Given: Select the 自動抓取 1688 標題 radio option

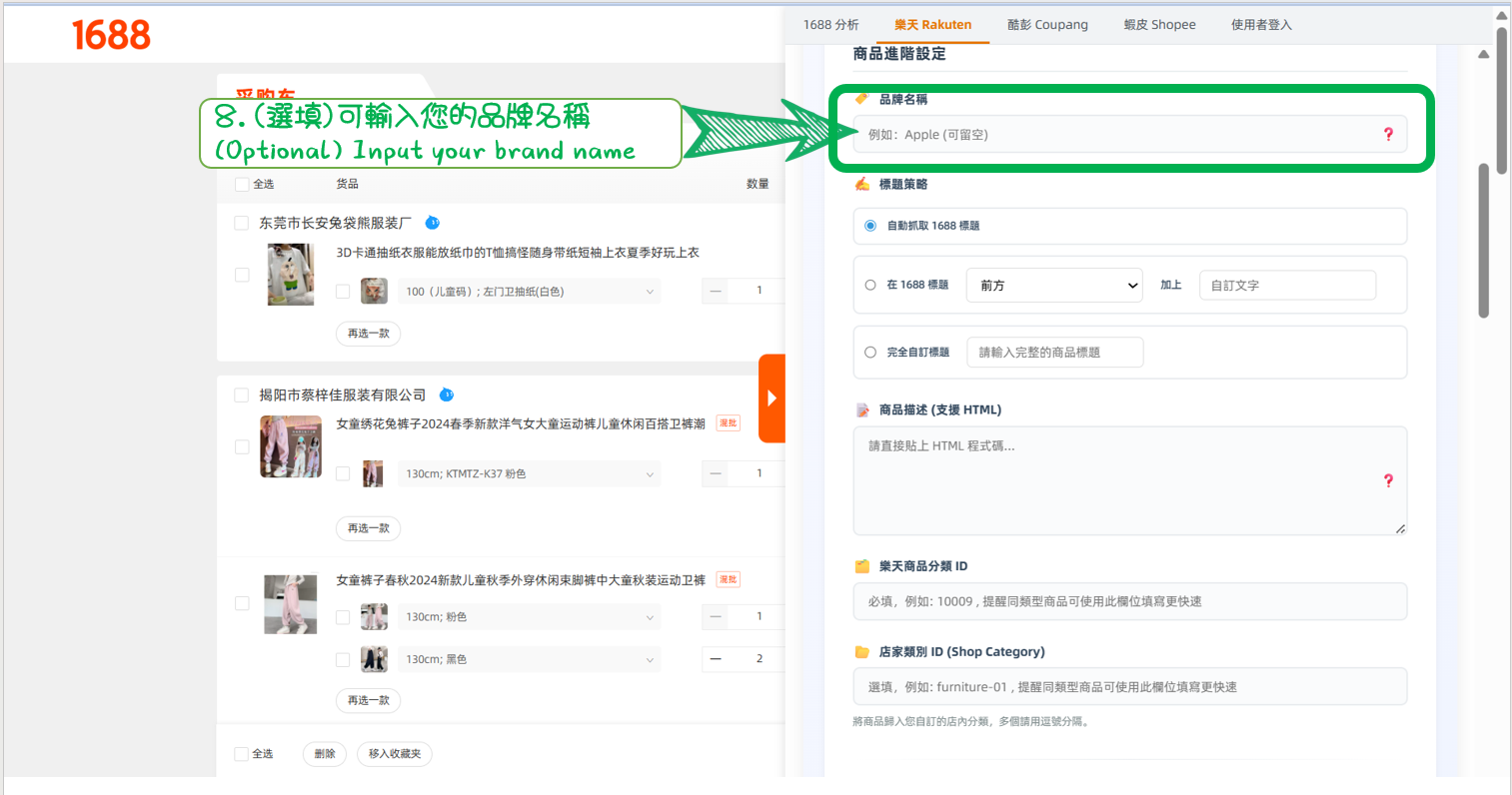Looking at the screenshot, I should pyautogui.click(x=870, y=226).
